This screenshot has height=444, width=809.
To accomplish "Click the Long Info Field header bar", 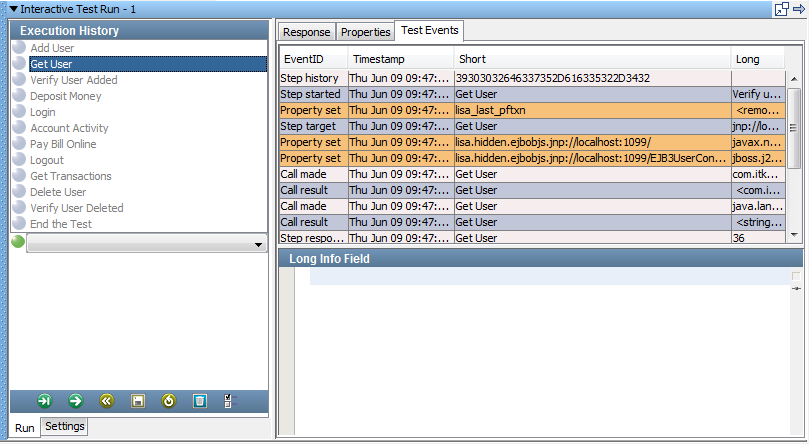I will [541, 258].
